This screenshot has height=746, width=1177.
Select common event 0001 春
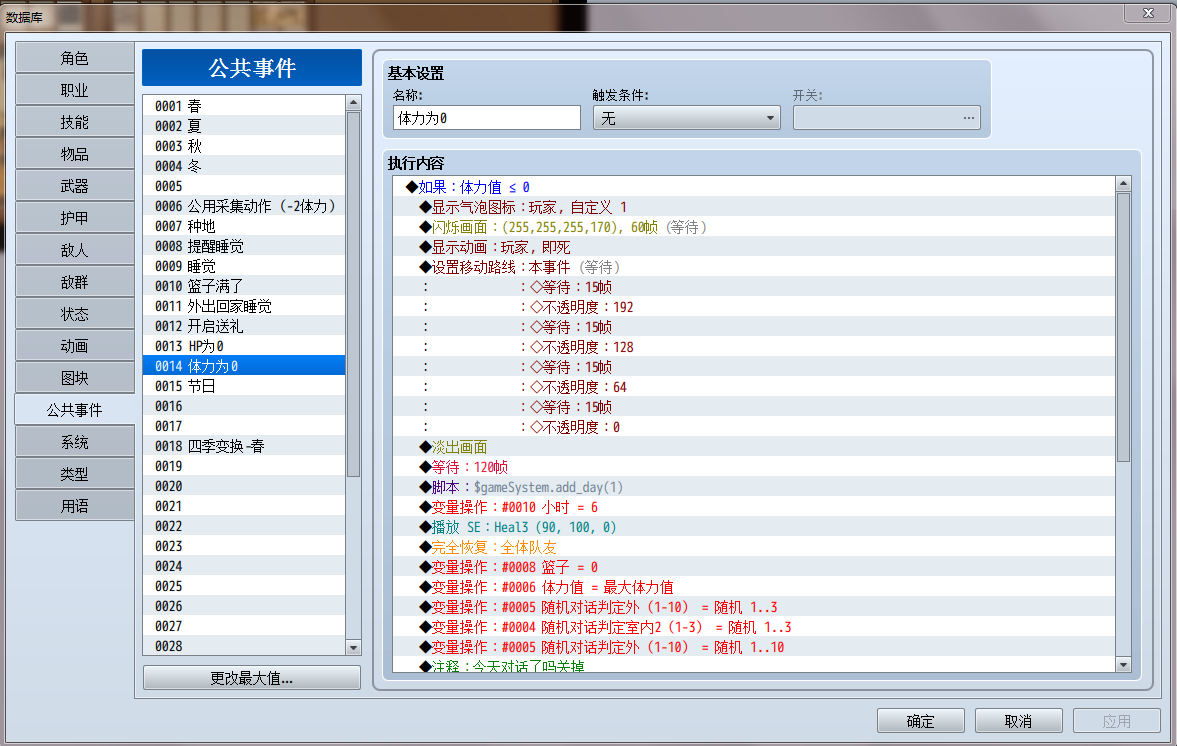point(244,106)
